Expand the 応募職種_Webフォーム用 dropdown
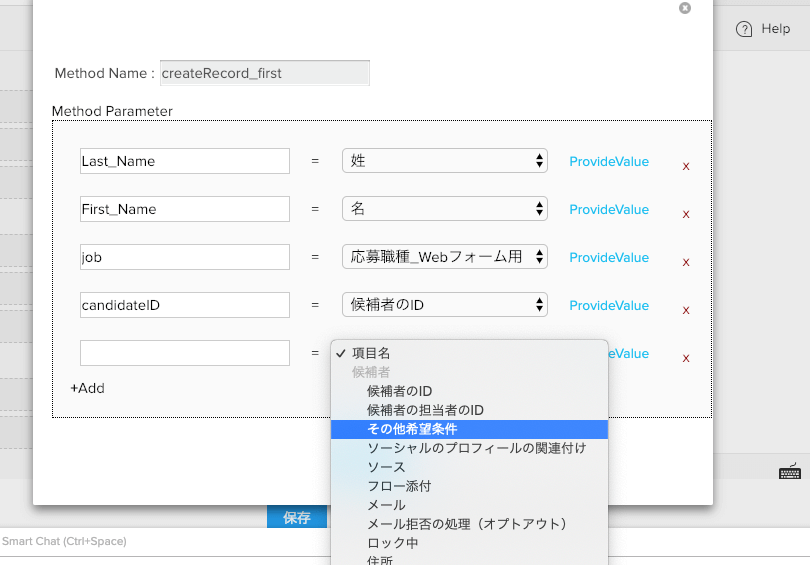The width and height of the screenshot is (810, 565). 444,257
